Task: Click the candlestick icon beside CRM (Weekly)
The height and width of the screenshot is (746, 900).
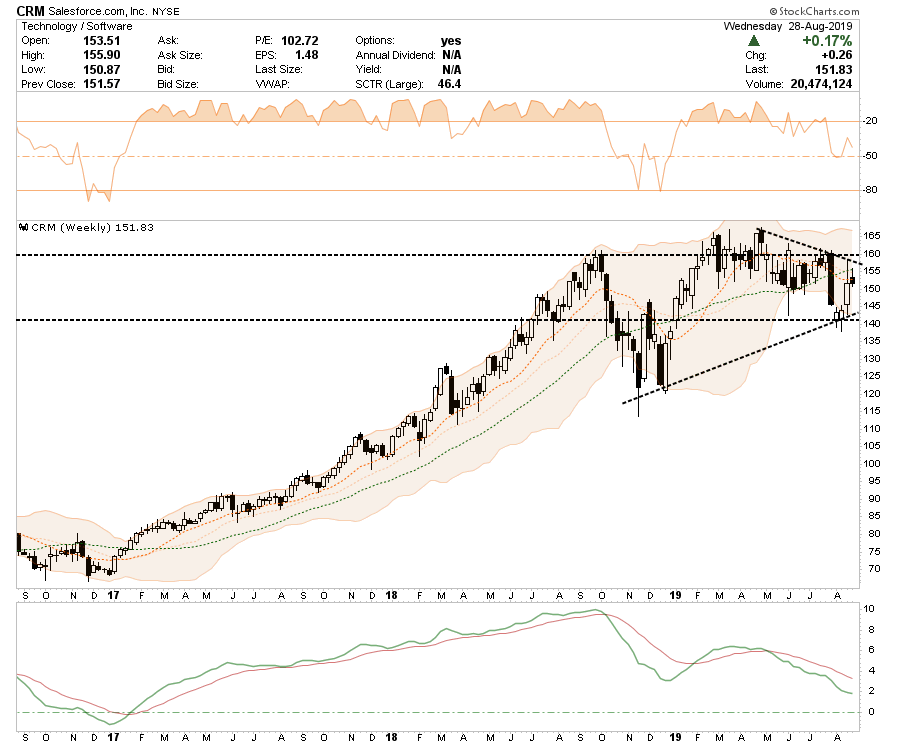Action: click(24, 227)
